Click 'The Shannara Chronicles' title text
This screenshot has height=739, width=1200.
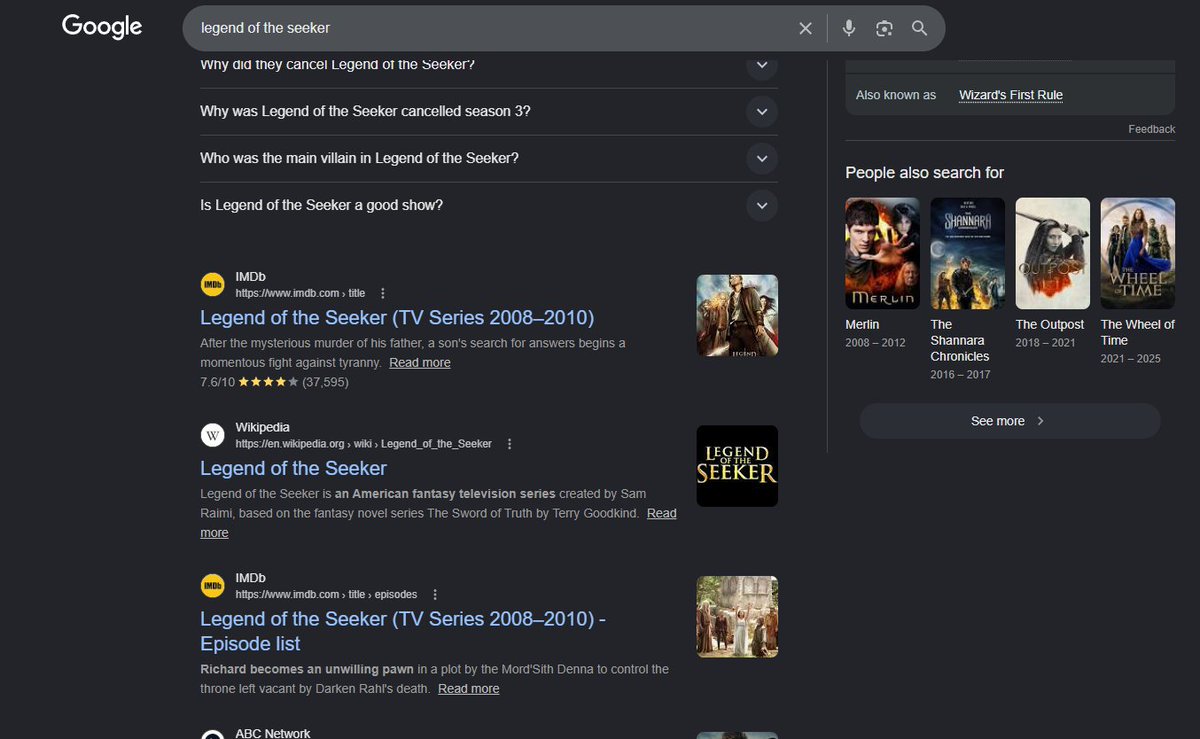click(x=960, y=340)
